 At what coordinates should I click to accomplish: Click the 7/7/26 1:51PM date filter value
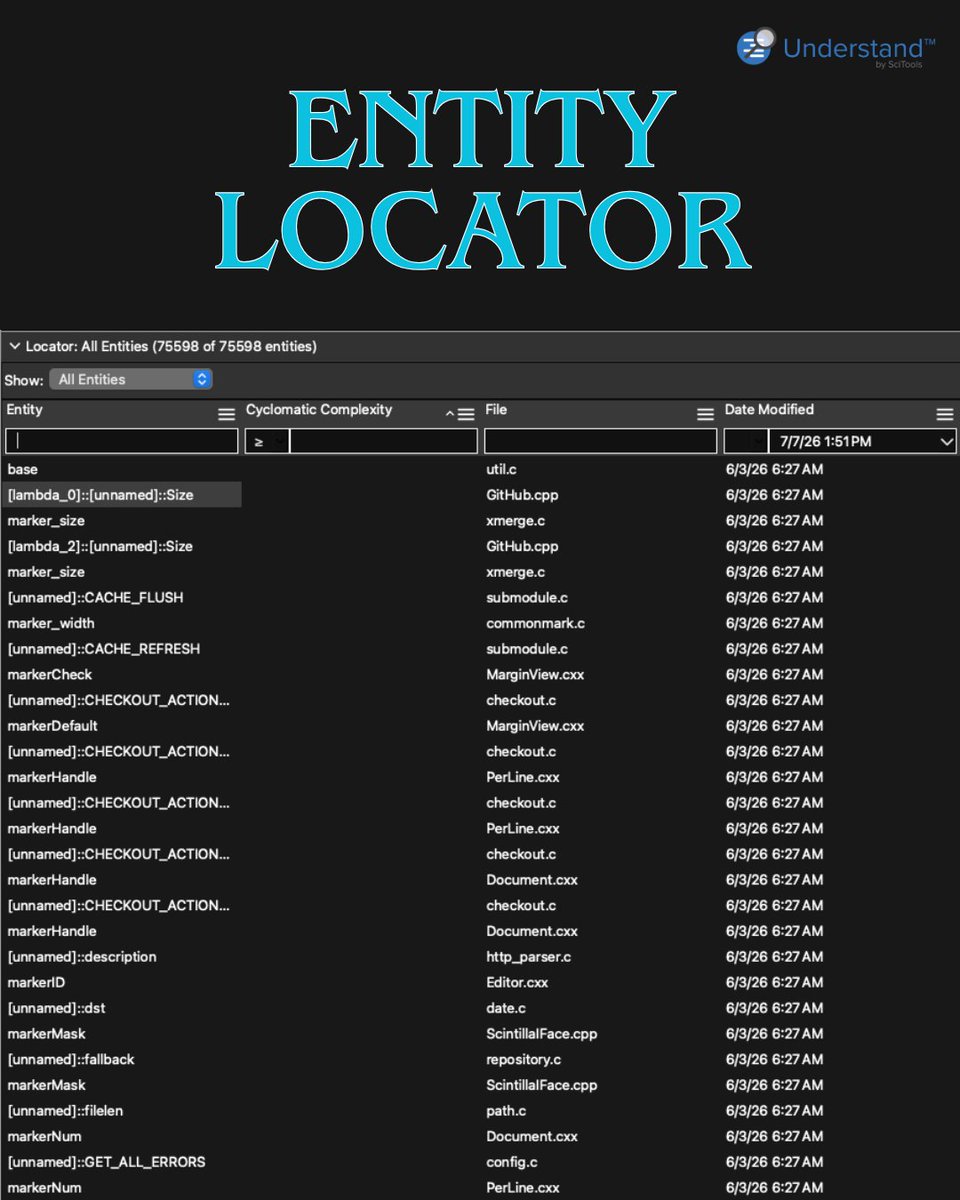(x=825, y=442)
